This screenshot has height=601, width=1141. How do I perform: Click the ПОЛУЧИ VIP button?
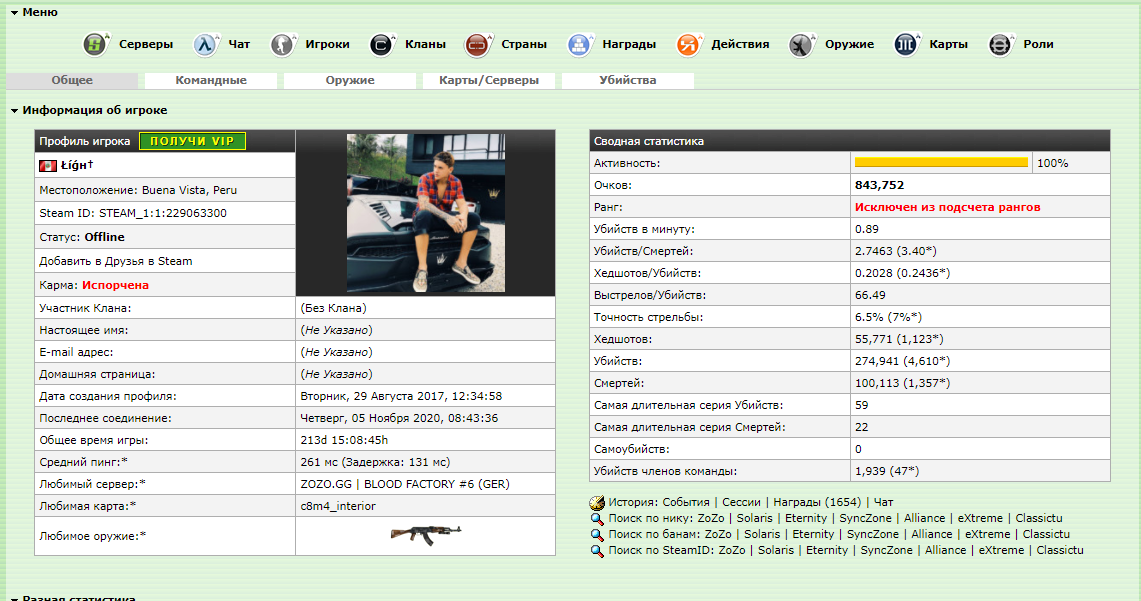[192, 141]
